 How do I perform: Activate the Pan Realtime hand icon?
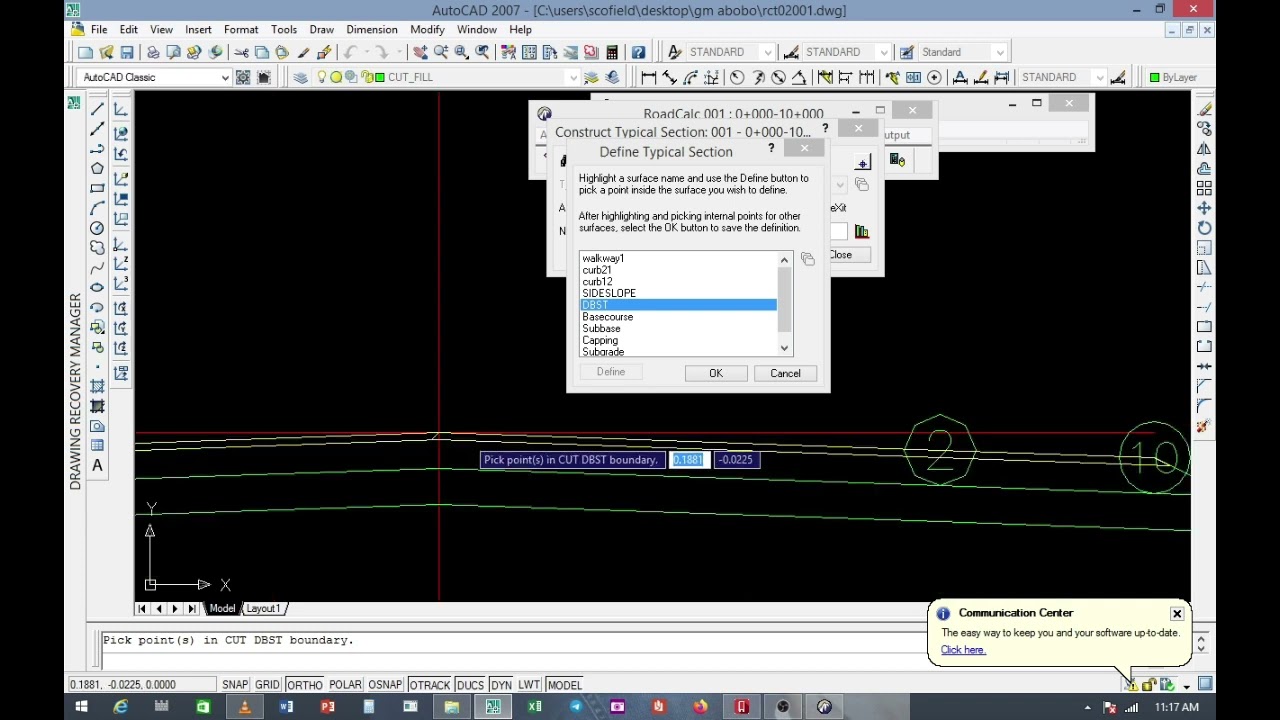(x=420, y=52)
